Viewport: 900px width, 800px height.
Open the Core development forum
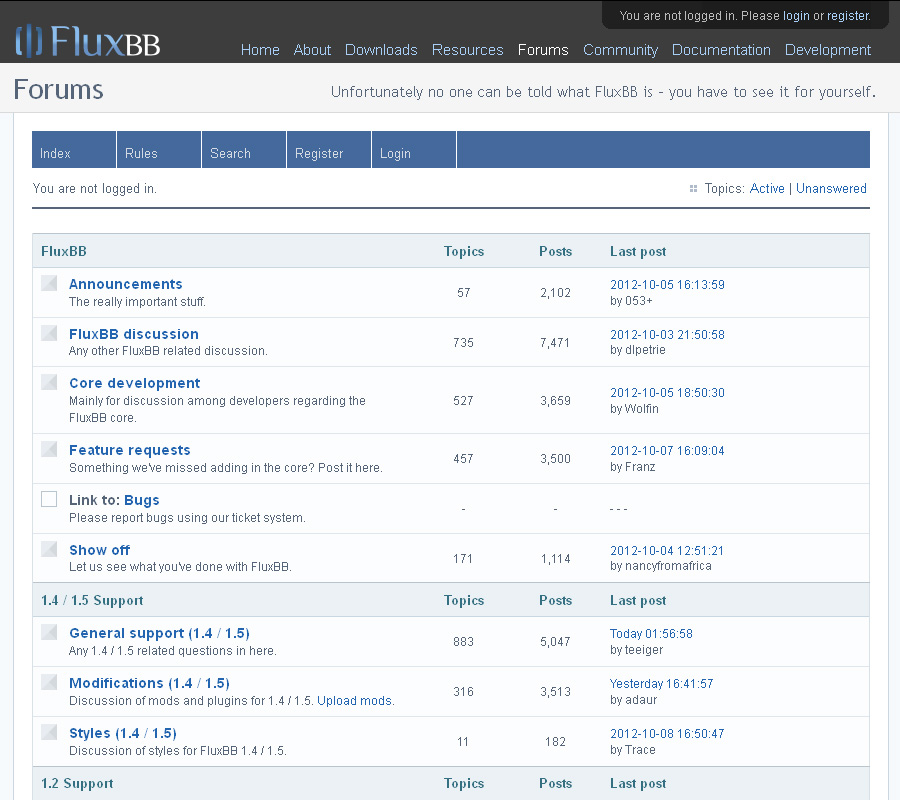(135, 383)
